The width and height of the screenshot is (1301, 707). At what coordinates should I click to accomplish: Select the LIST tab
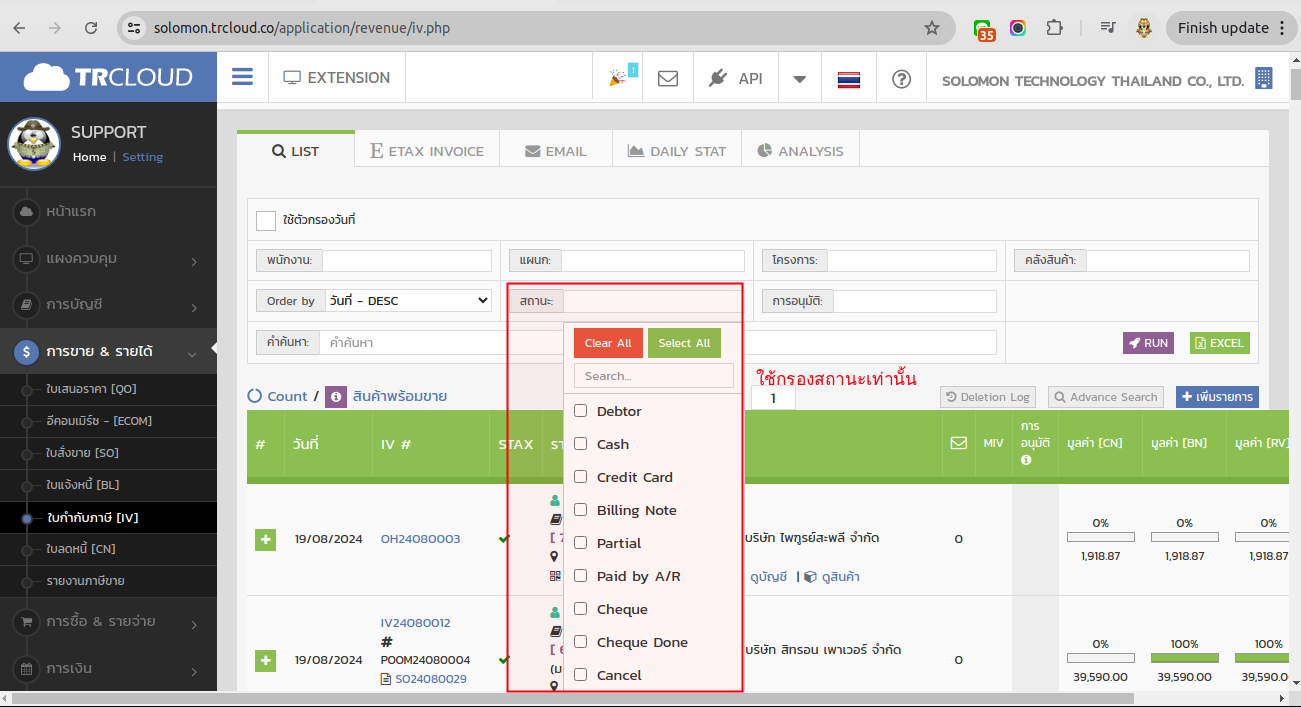[296, 151]
